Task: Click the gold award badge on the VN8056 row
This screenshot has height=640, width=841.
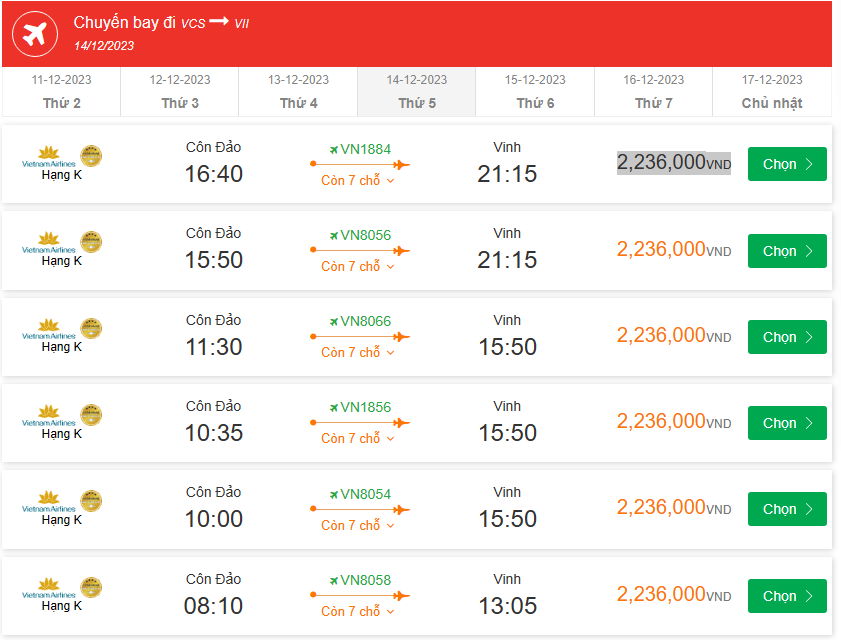Action: [x=91, y=242]
